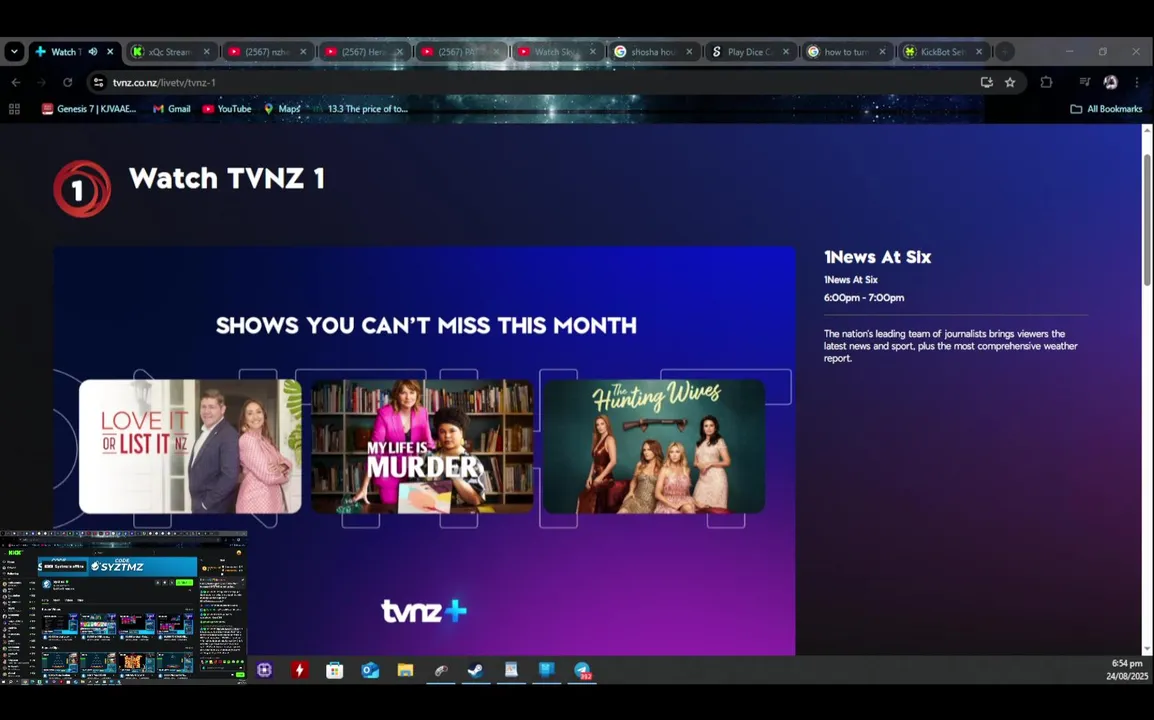Open the All Bookmarks folder
This screenshot has width=1154, height=720.
1106,109
